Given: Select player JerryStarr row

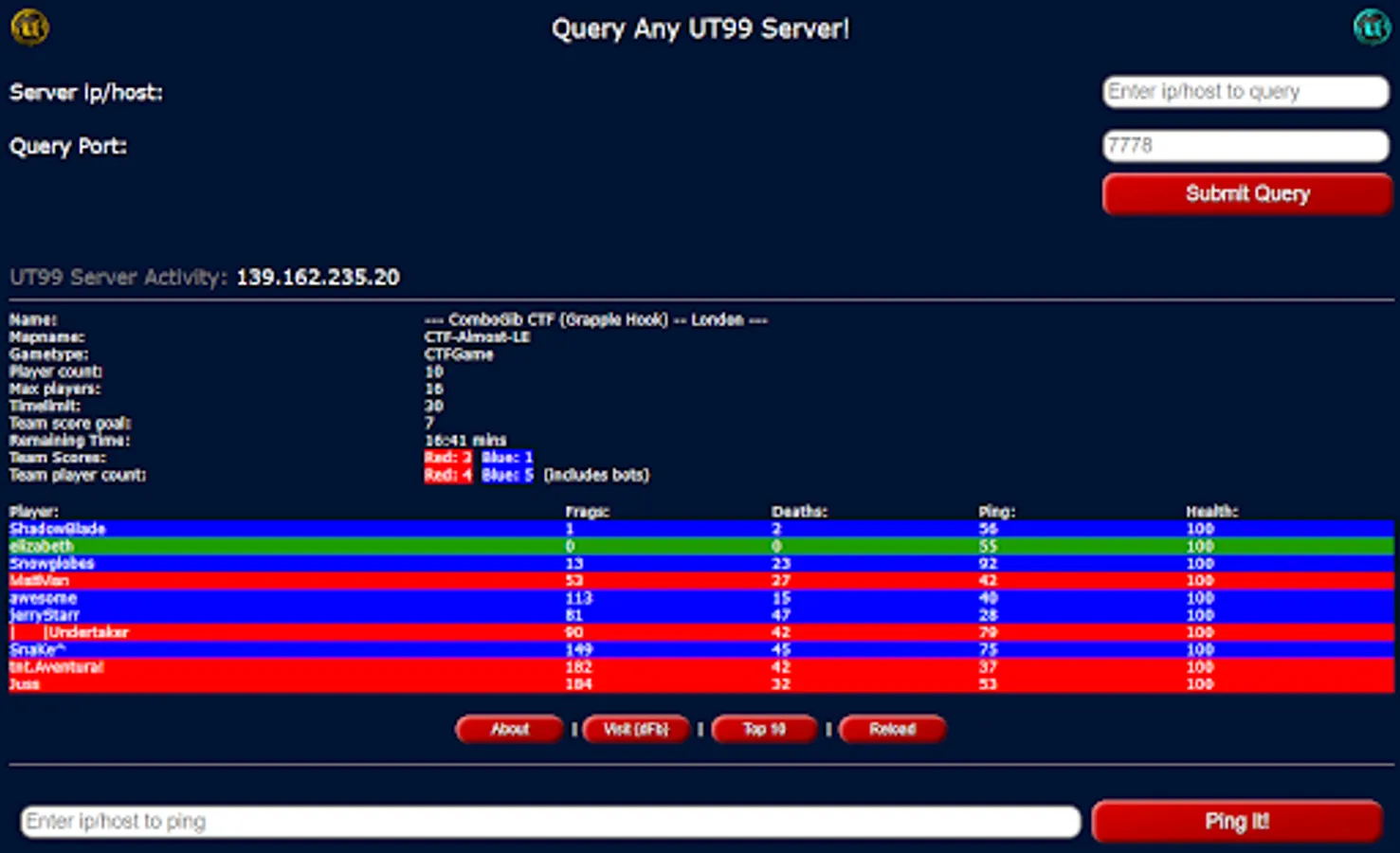Looking at the screenshot, I should (x=700, y=615).
